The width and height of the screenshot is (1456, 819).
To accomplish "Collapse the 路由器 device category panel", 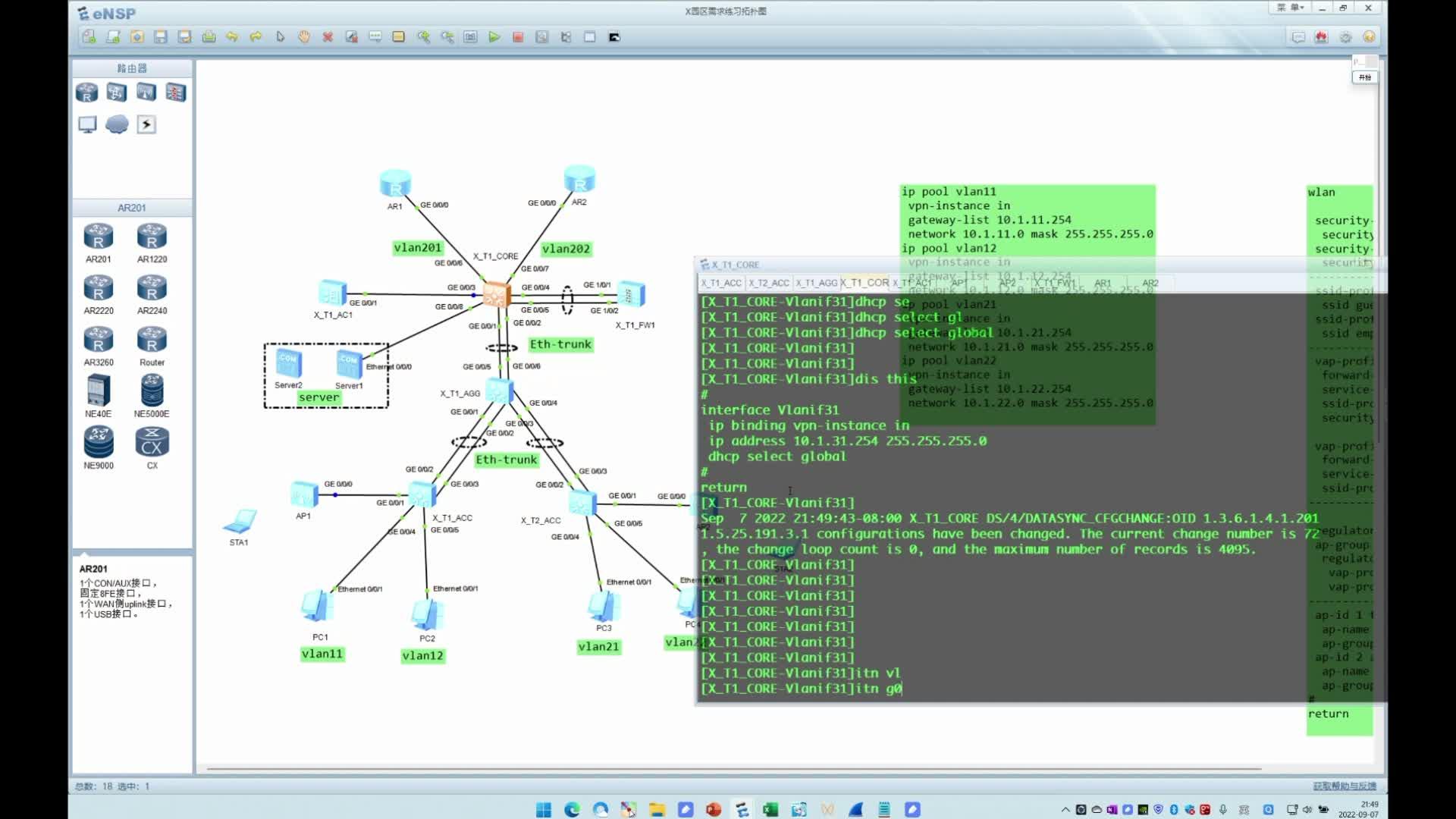I will pos(132,67).
